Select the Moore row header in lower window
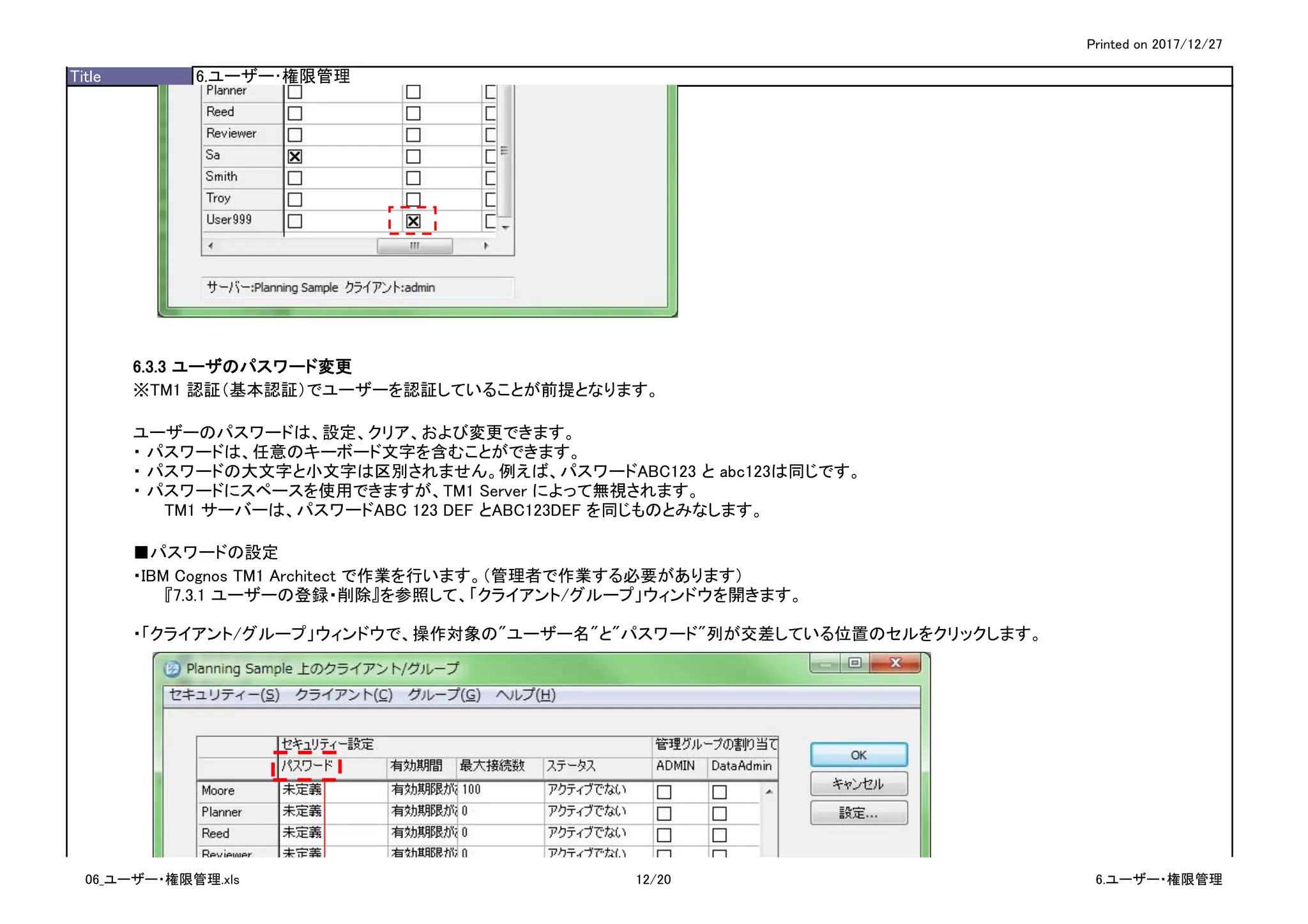 coord(237,791)
